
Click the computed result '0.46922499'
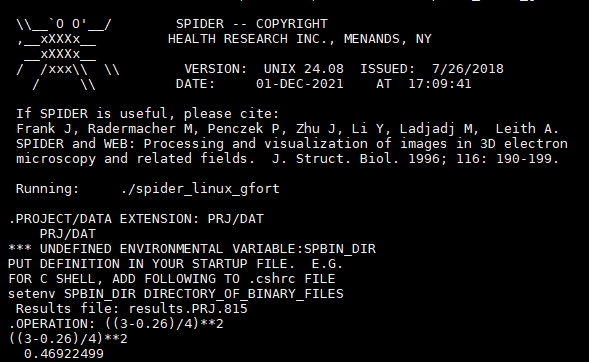tap(64, 354)
